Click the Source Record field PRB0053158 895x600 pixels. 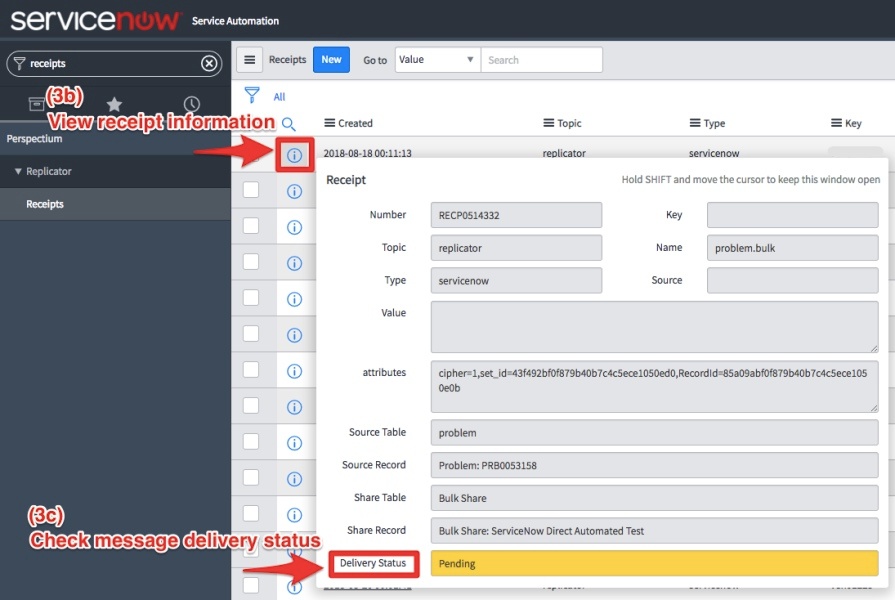pyautogui.click(x=654, y=465)
